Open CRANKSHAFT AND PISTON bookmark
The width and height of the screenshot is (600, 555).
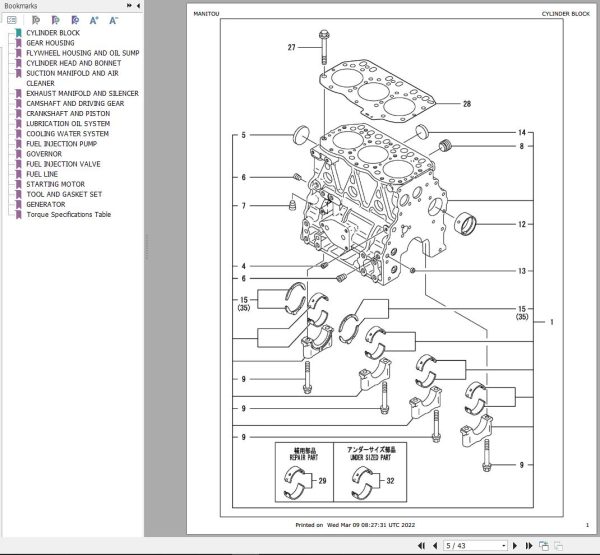(x=68, y=114)
